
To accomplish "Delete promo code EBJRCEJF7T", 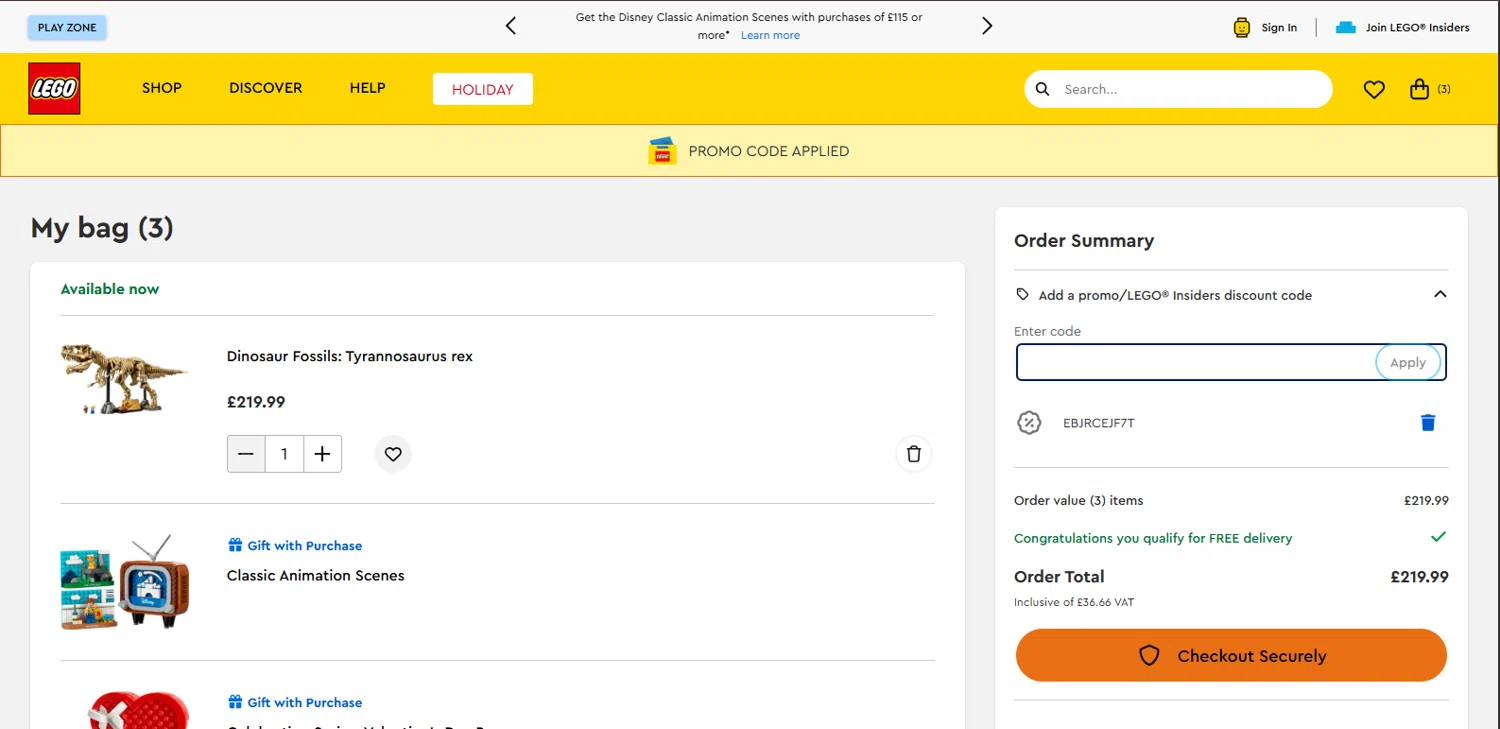I will [1428, 423].
